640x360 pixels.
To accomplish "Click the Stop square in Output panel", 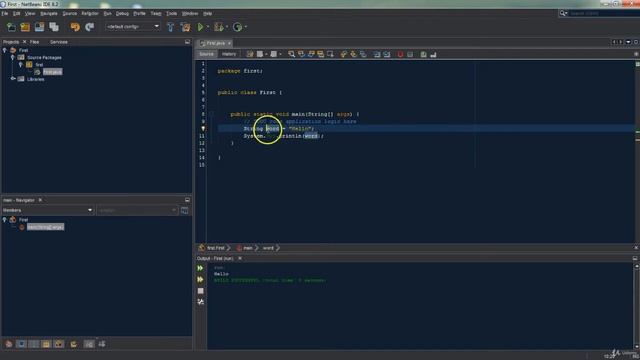I will click(x=200, y=291).
